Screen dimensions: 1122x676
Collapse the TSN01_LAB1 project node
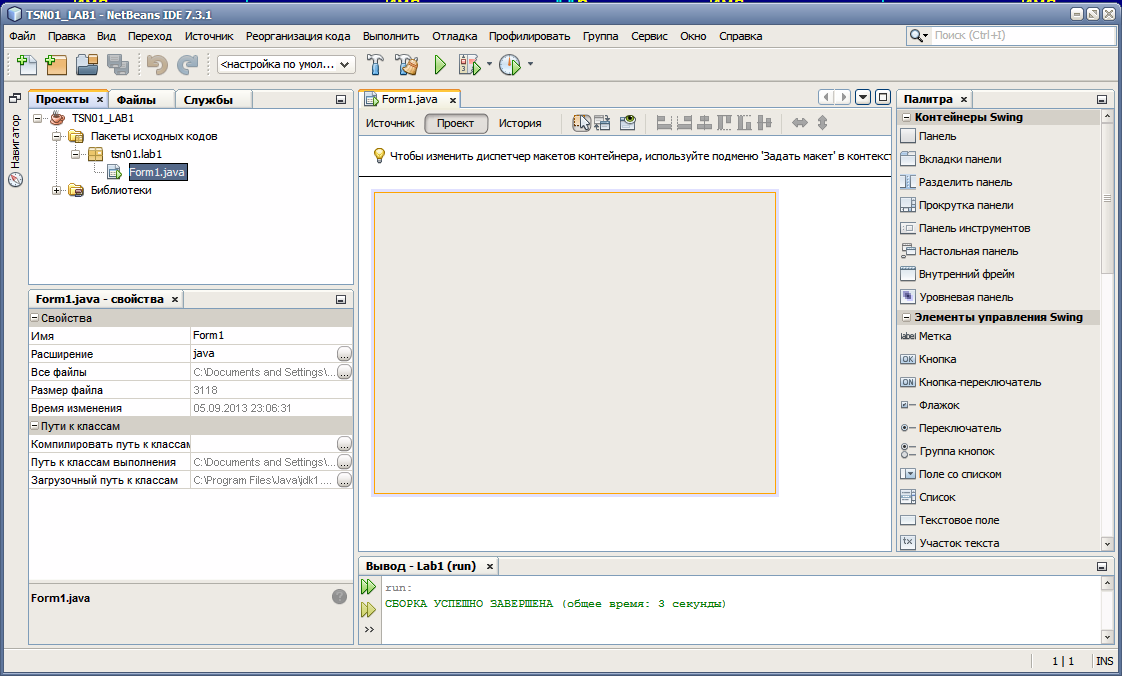(x=39, y=118)
